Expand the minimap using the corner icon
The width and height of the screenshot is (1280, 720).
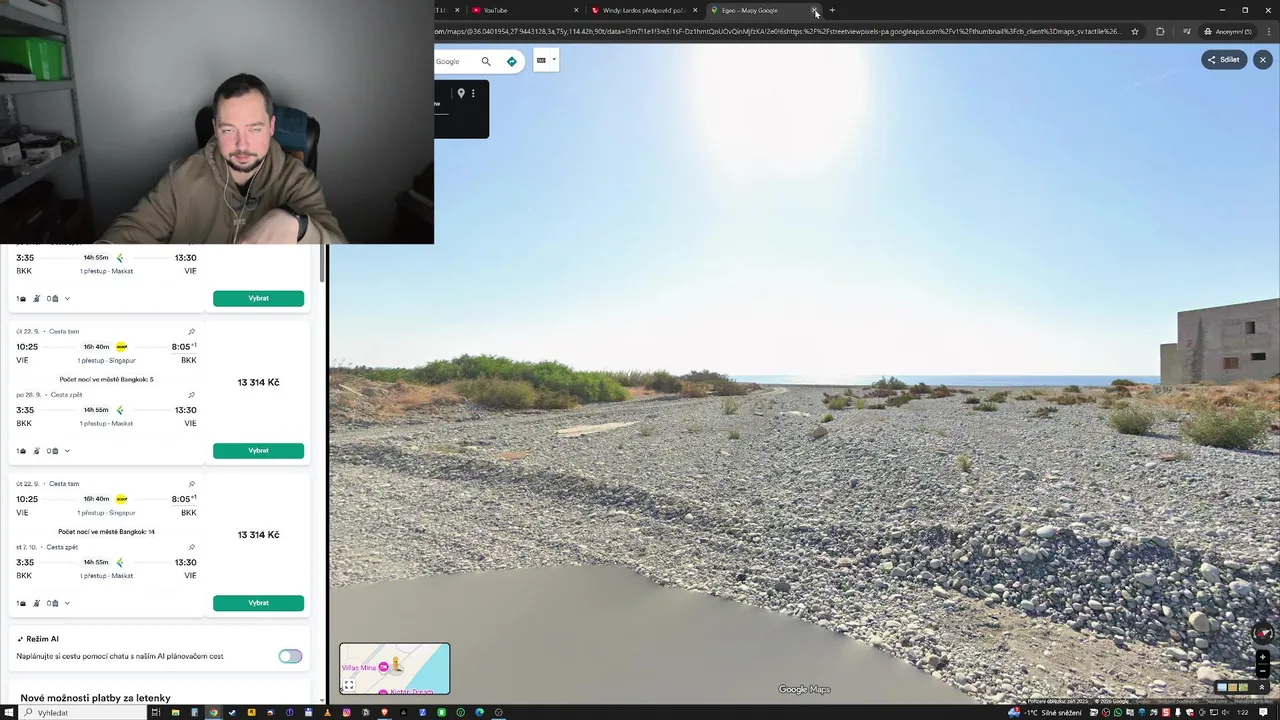[x=349, y=685]
